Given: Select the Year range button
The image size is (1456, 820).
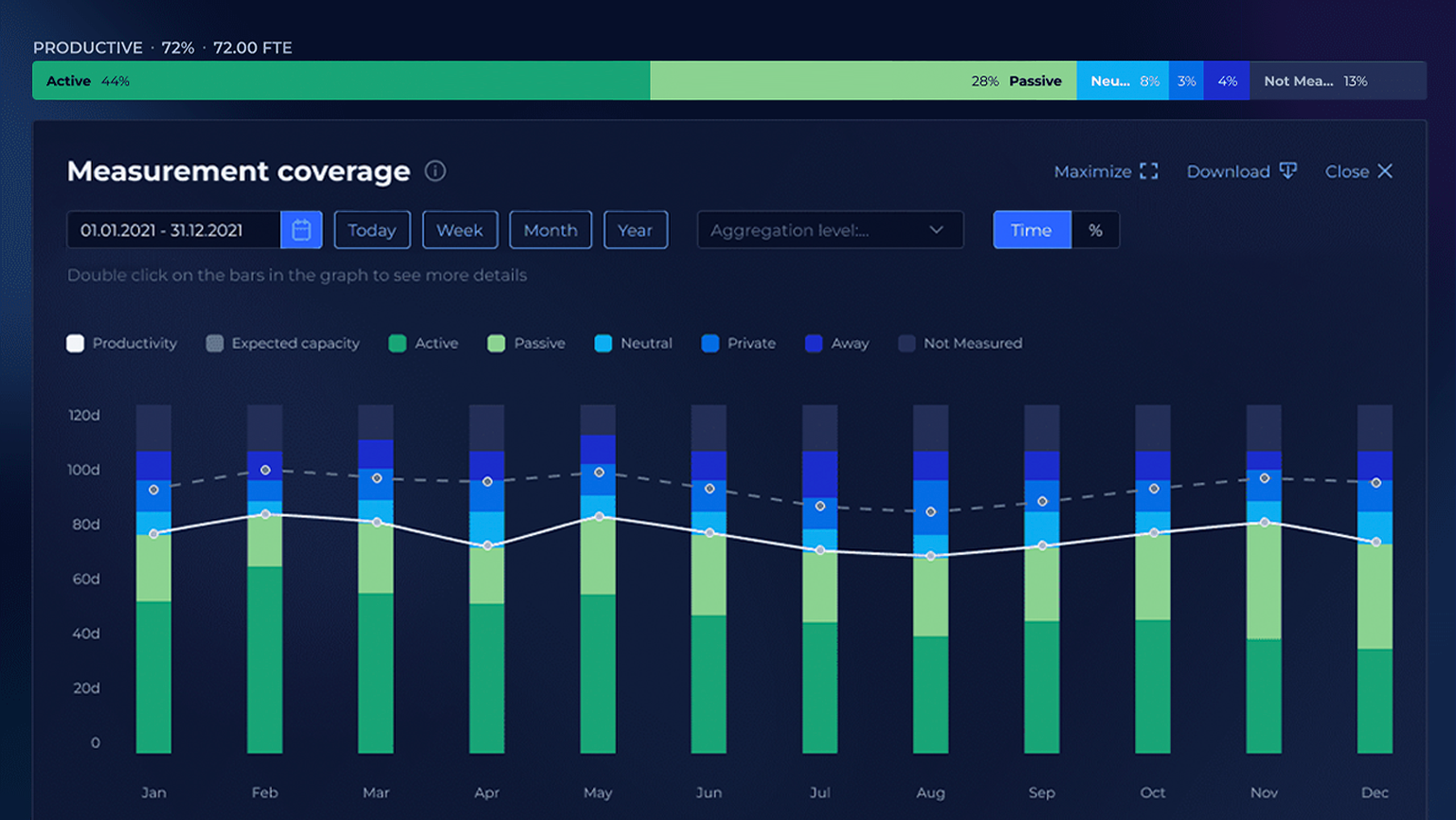Looking at the screenshot, I should click(635, 230).
